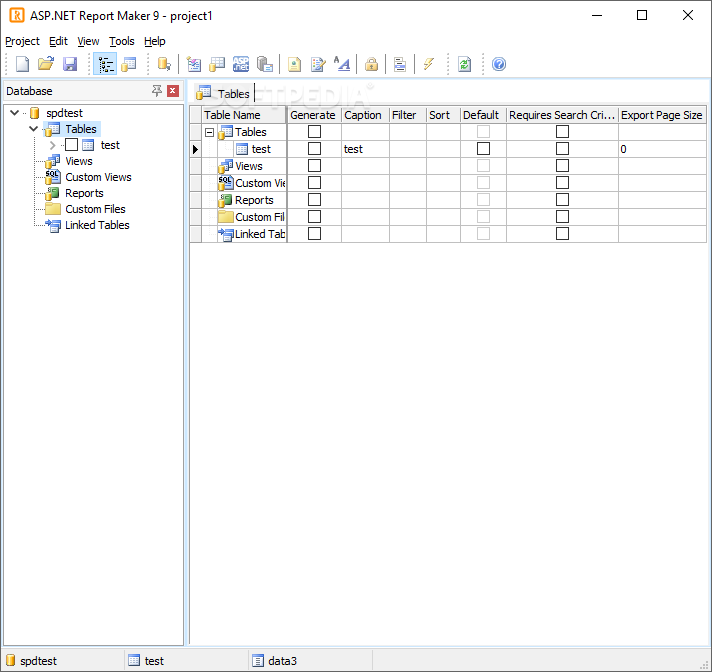This screenshot has height=672, width=712.
Task: Click the server settings toolbar icon
Action: 265,64
